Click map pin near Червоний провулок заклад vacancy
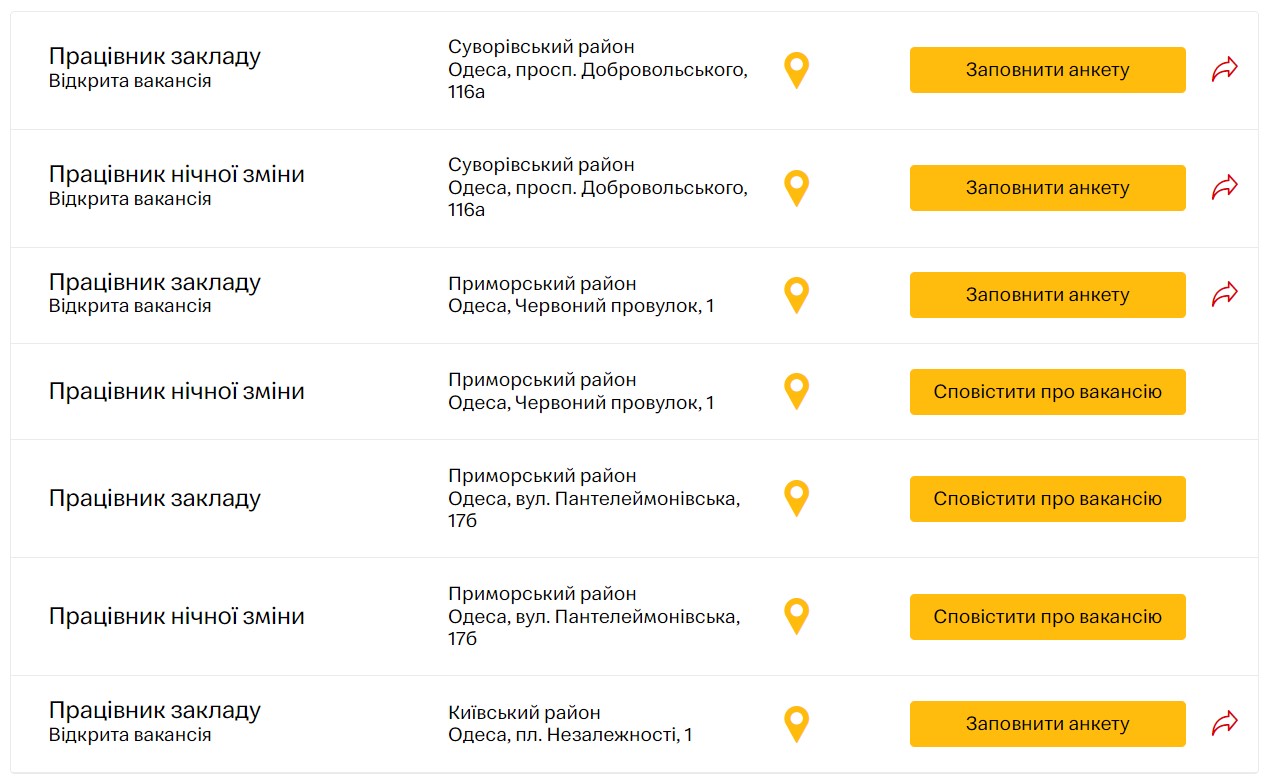 (796, 294)
